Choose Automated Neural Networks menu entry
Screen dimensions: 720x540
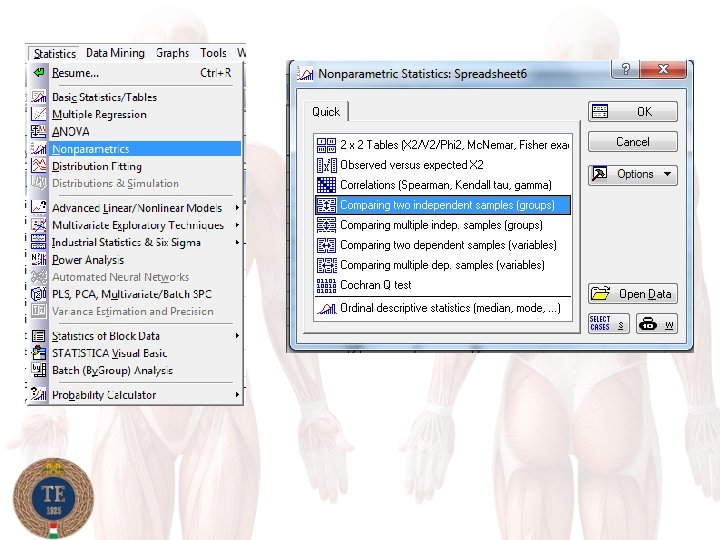coord(134,277)
